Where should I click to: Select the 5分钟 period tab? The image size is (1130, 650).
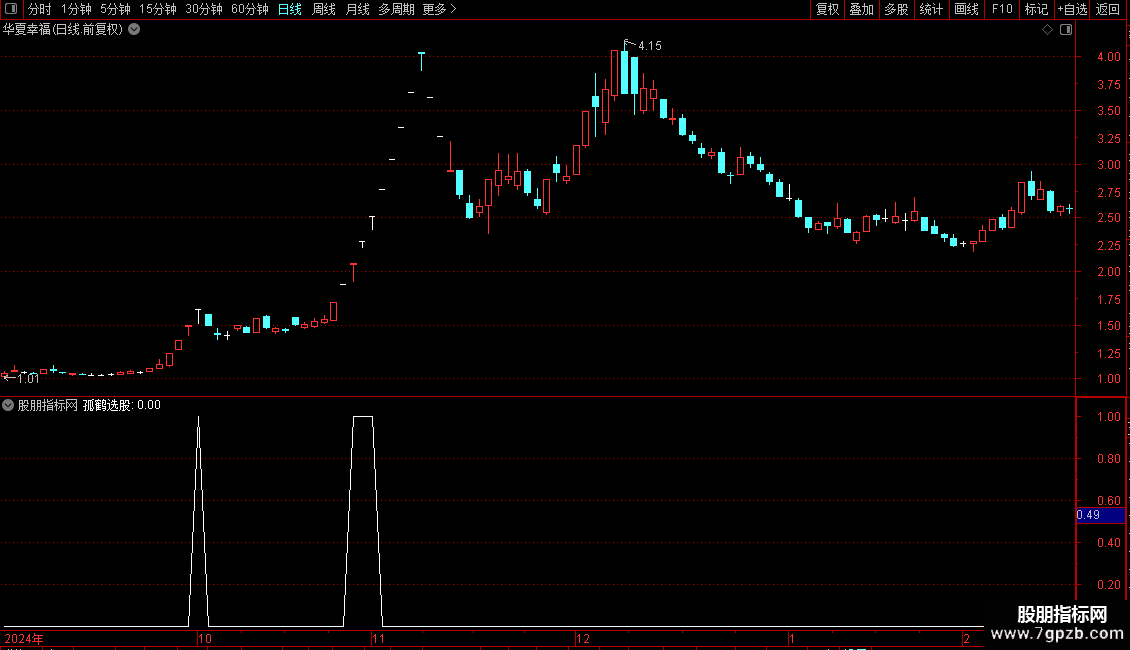coord(115,9)
